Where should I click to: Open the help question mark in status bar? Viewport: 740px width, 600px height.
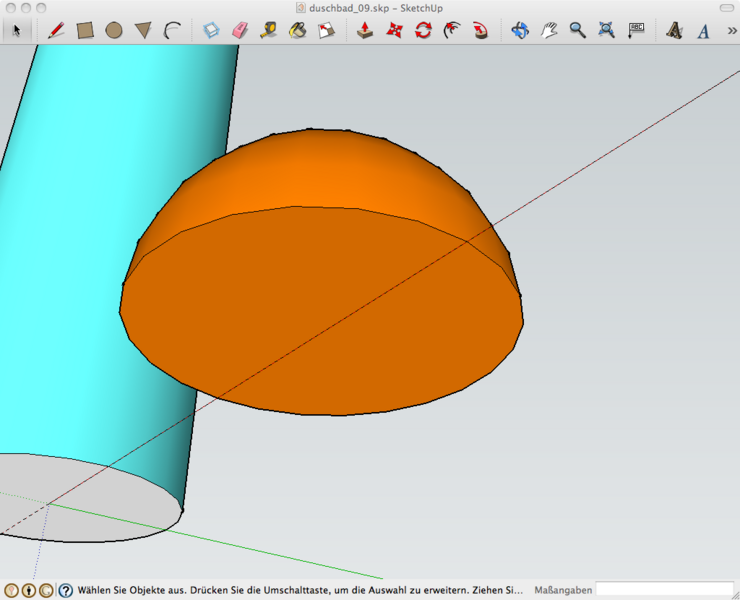[66, 590]
